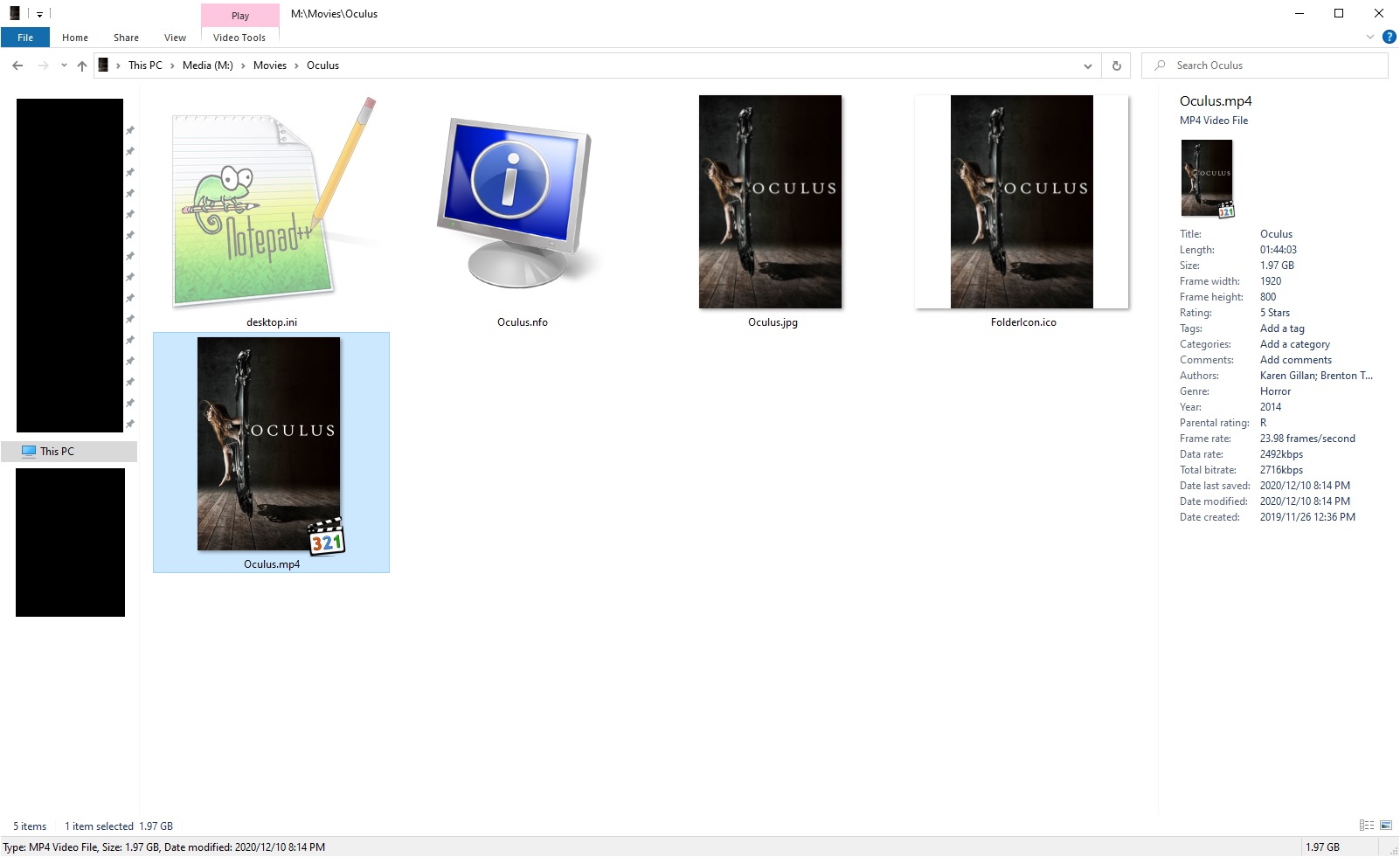Viewport: 1400px width, 857px height.
Task: Switch to Details view
Action: tap(1367, 826)
